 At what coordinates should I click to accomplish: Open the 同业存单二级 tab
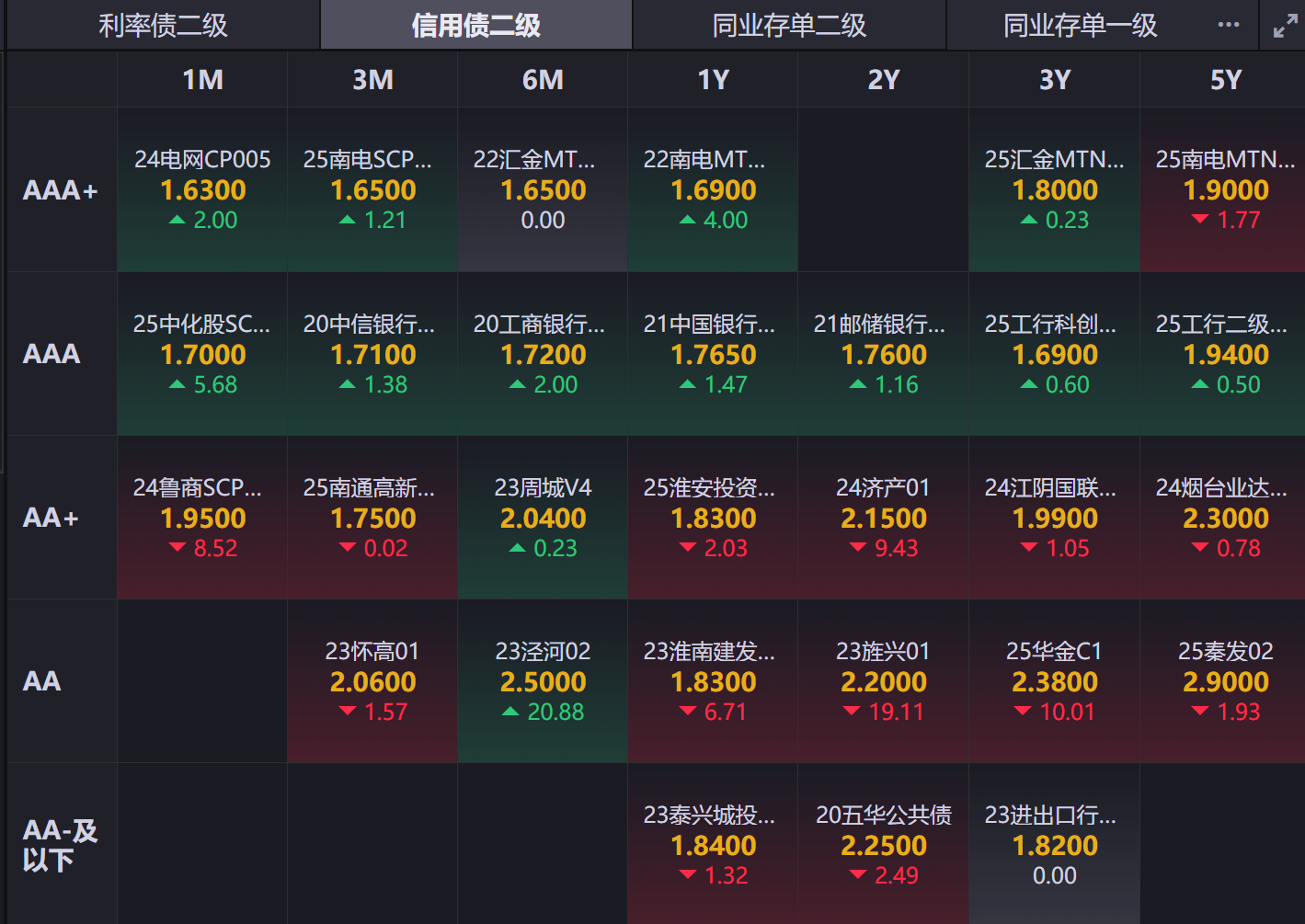click(789, 25)
